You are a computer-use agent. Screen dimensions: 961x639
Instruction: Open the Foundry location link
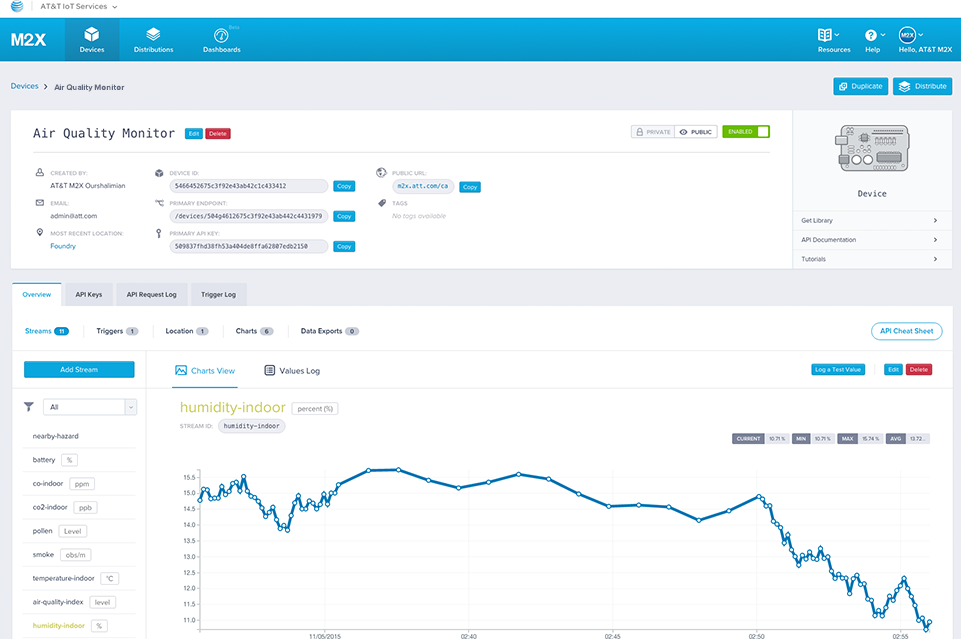click(x=63, y=246)
